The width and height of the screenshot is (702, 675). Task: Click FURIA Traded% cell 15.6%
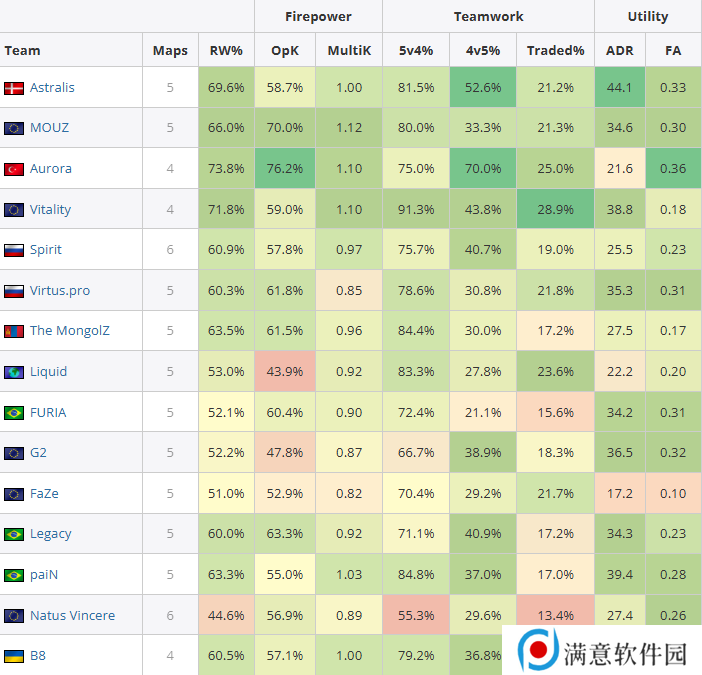click(x=555, y=412)
